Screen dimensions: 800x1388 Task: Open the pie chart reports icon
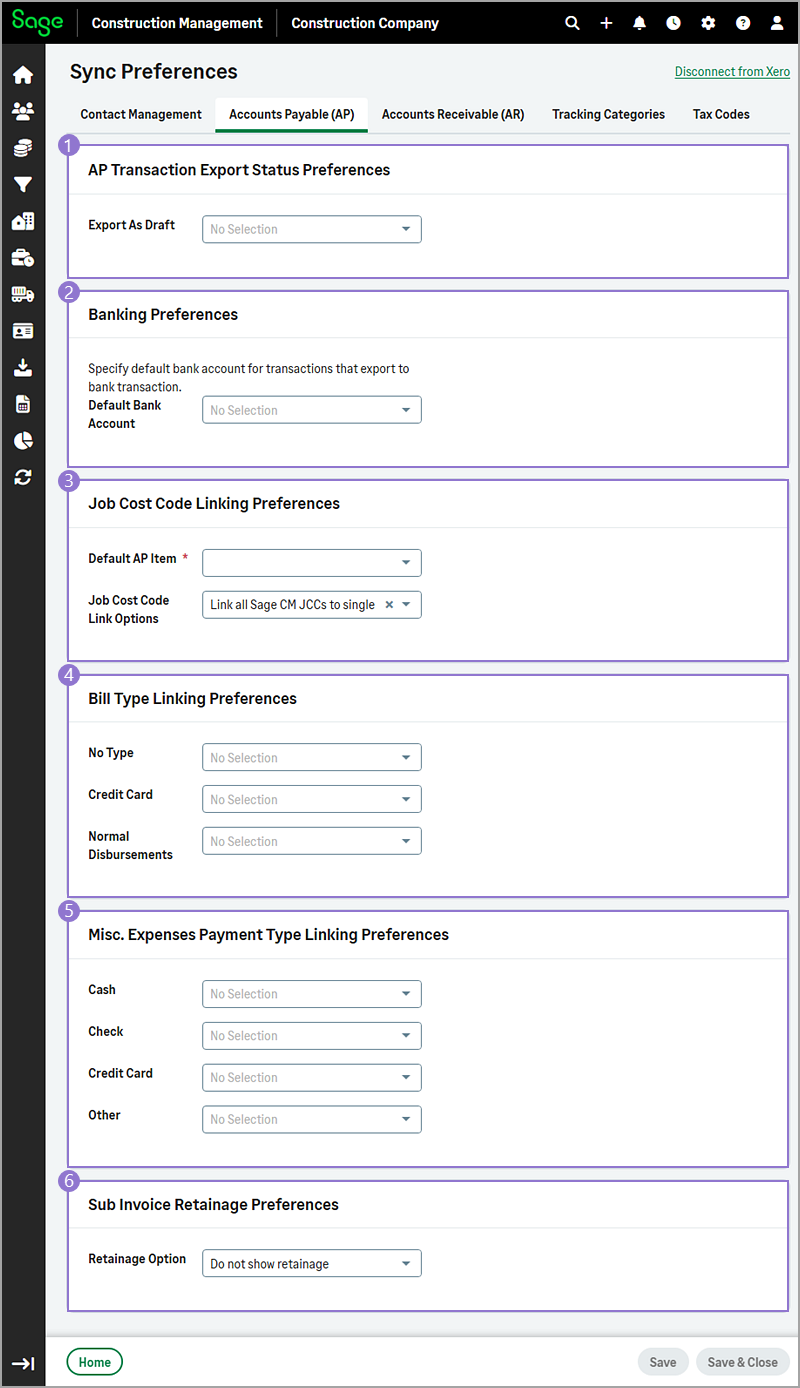point(22,440)
